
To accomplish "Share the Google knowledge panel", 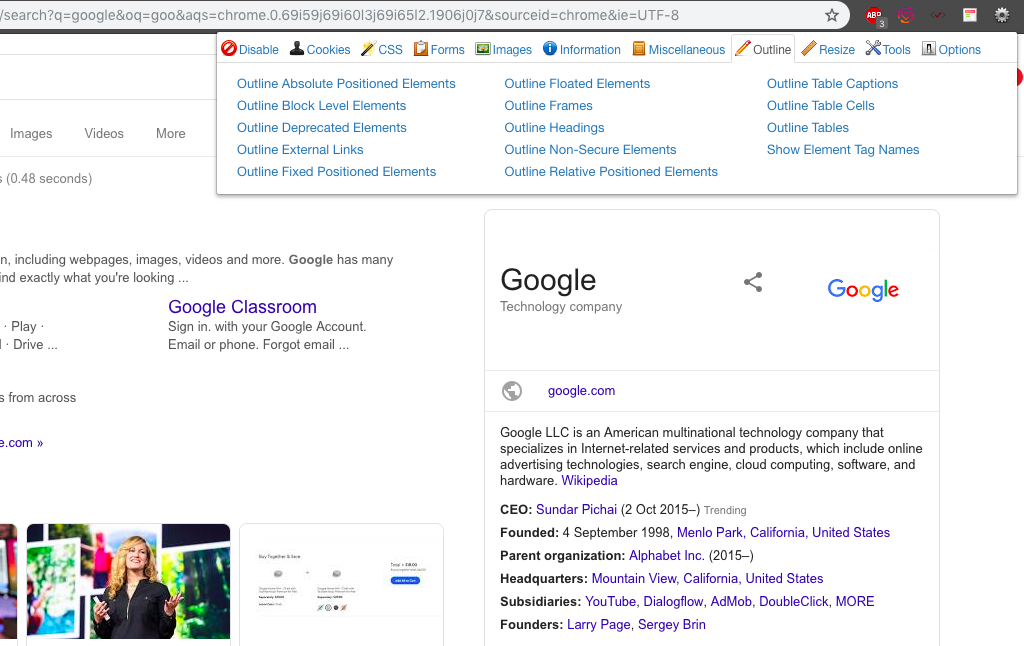I will coord(753,282).
